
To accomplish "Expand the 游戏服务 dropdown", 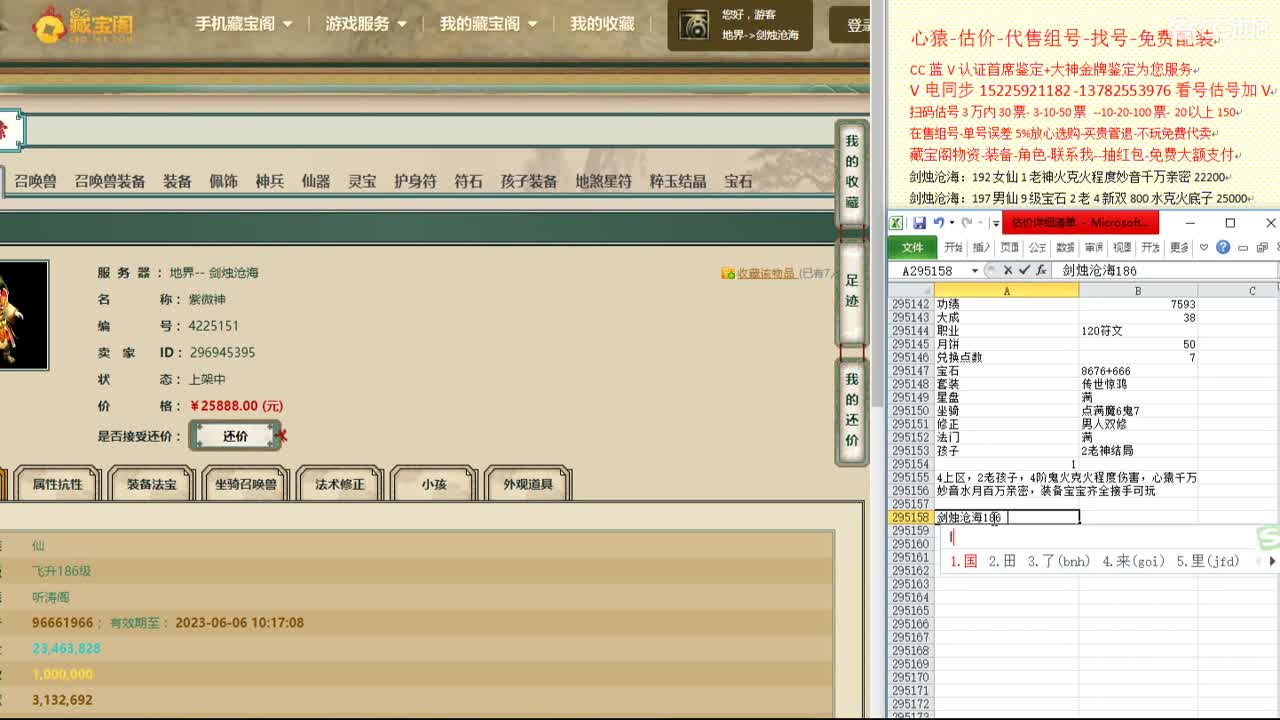I will 357,22.
